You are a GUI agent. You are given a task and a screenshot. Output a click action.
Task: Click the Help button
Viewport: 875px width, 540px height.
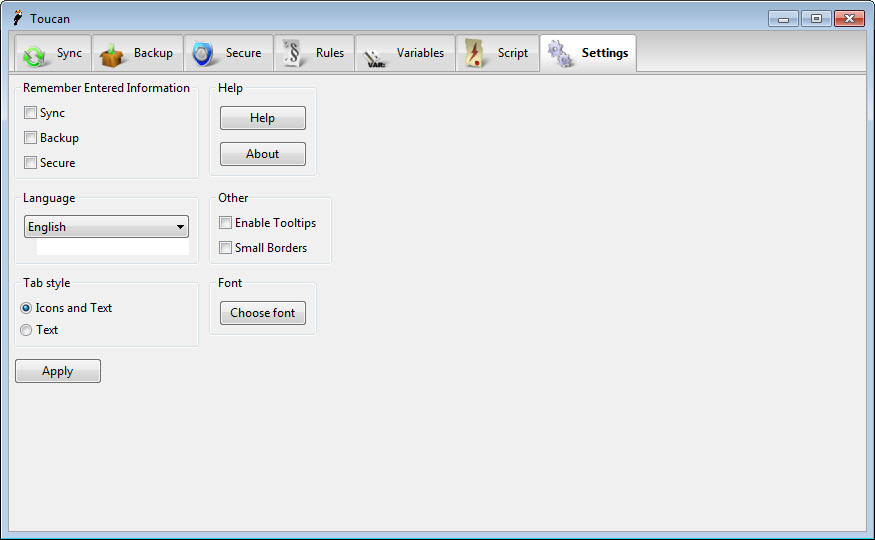click(x=263, y=118)
